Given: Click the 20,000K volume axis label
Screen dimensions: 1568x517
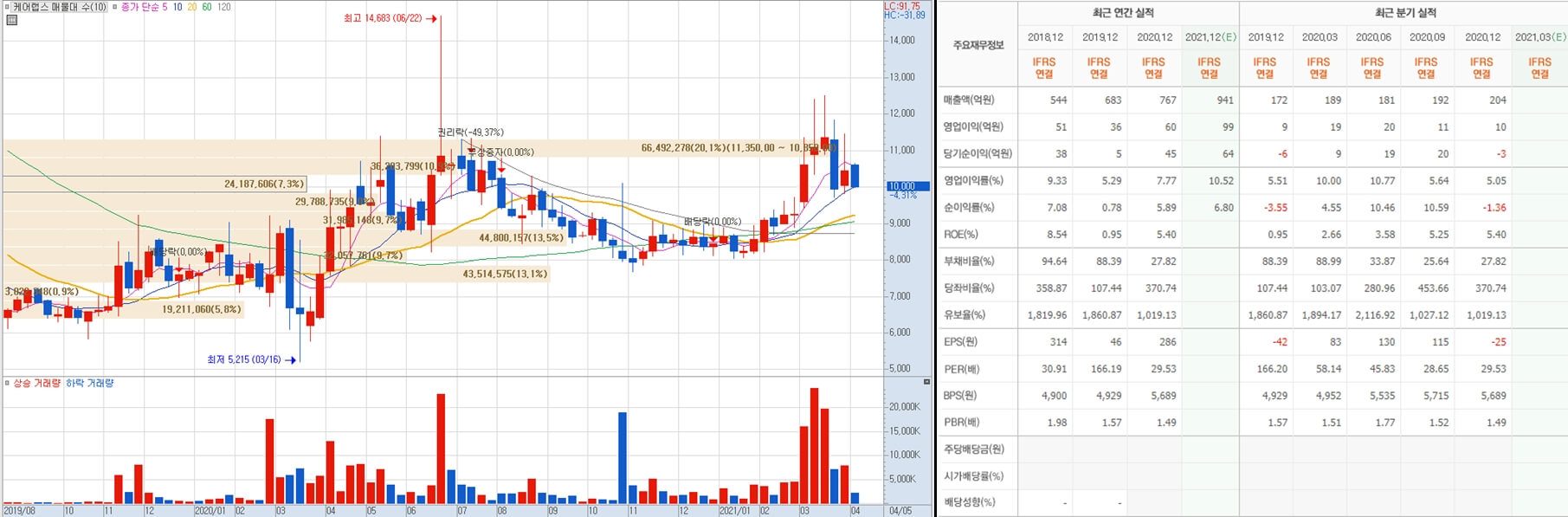Looking at the screenshot, I should (x=904, y=407).
